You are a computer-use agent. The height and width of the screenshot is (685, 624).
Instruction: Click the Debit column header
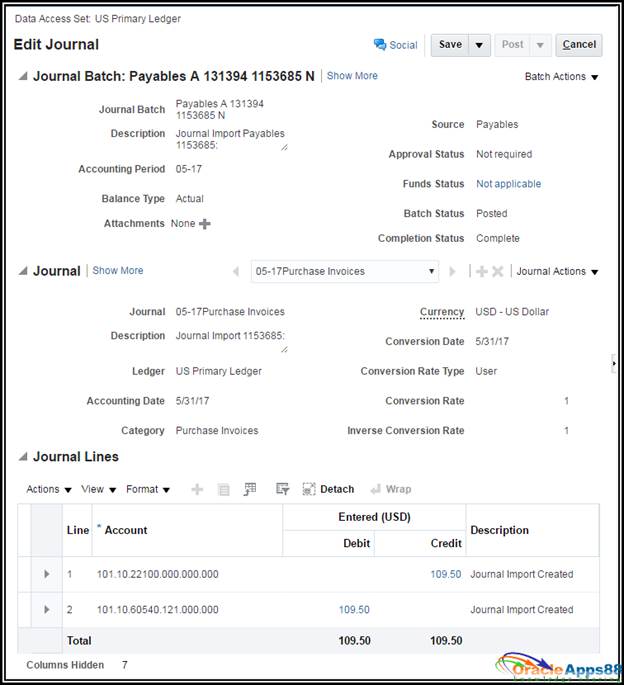point(329,543)
